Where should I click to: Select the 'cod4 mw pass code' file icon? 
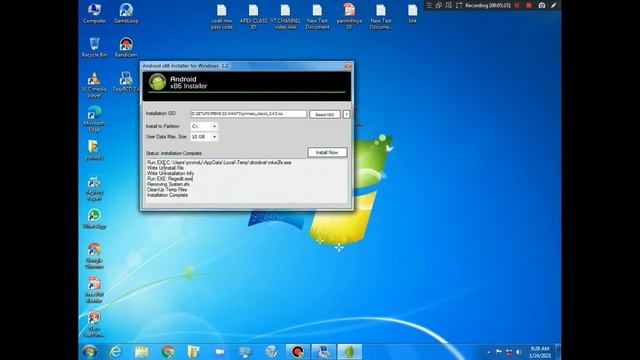tap(222, 16)
